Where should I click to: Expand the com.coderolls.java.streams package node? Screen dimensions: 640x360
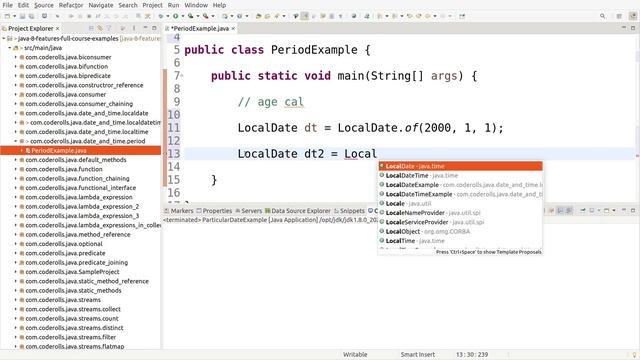[16, 300]
